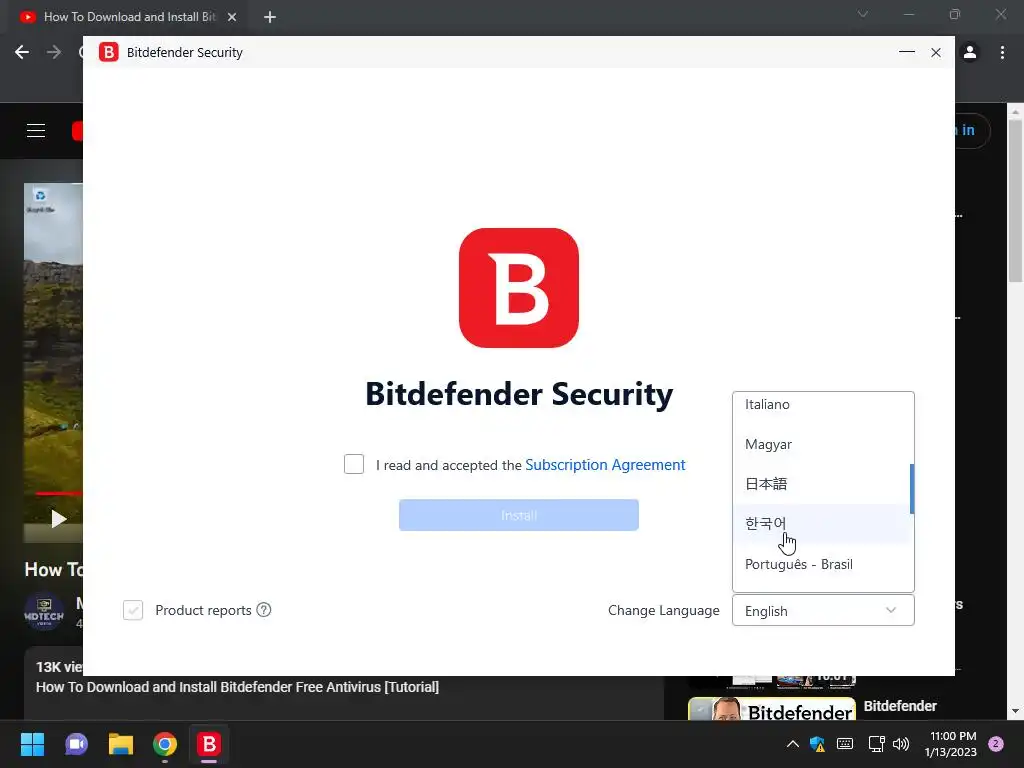Toggle the Product reports checkbox

point(133,610)
